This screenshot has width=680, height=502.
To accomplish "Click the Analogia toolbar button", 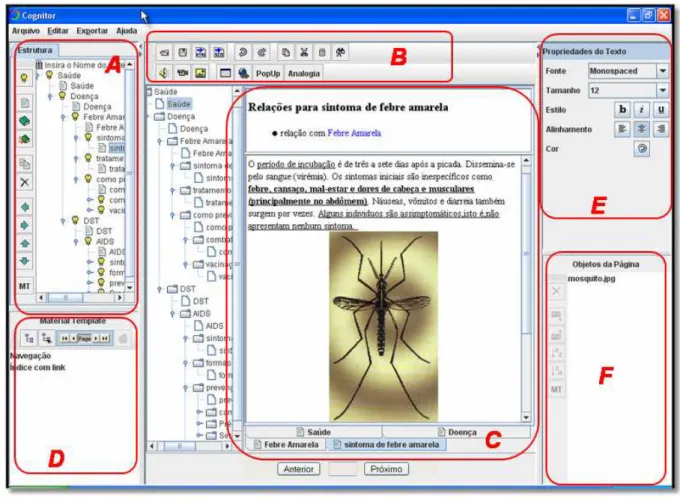I will tap(304, 73).
